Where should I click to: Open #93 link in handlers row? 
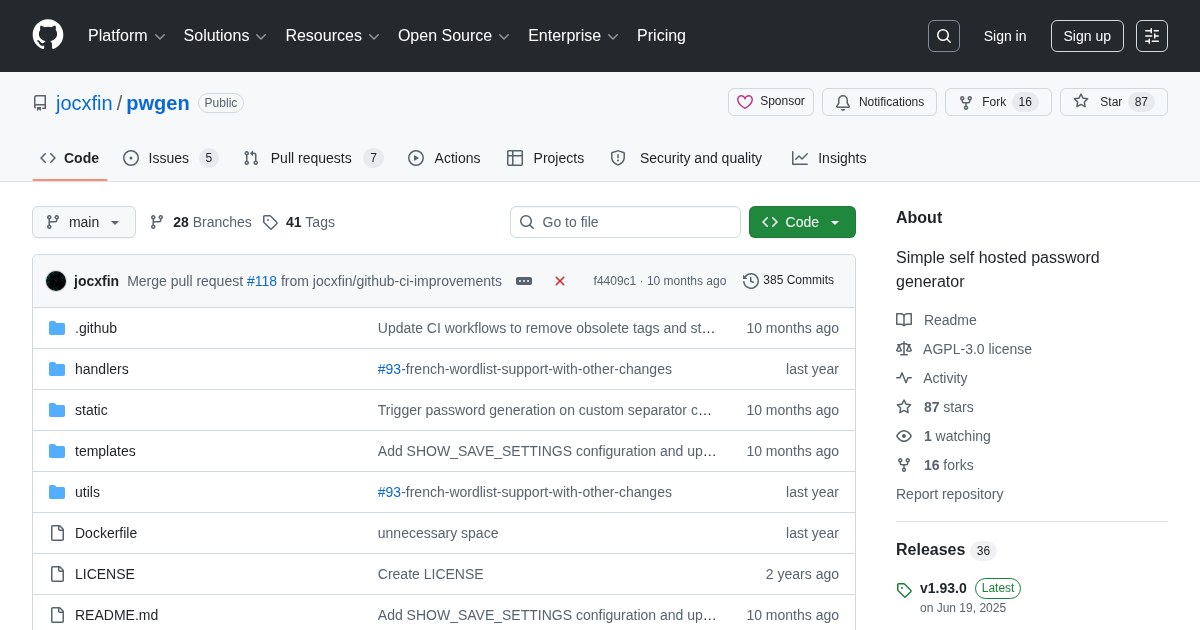tap(389, 369)
